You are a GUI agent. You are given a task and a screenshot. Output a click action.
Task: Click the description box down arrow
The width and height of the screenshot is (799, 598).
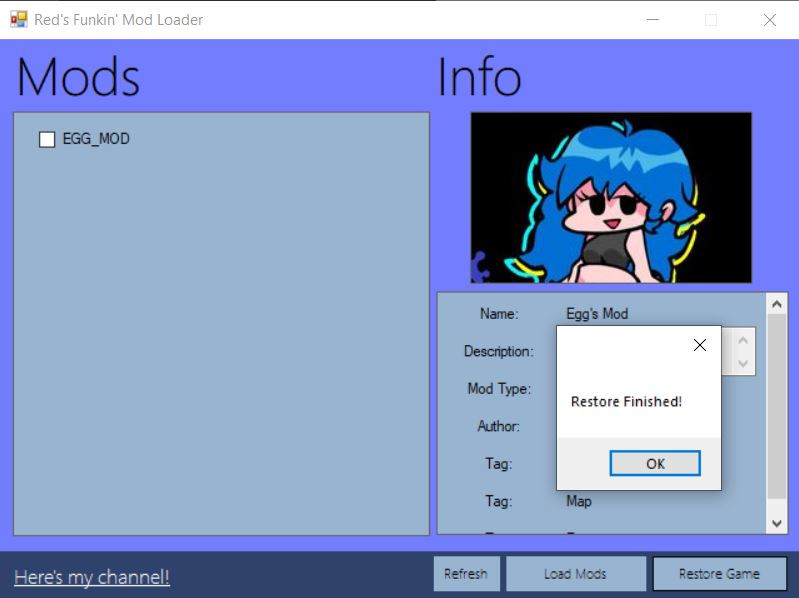[x=743, y=363]
